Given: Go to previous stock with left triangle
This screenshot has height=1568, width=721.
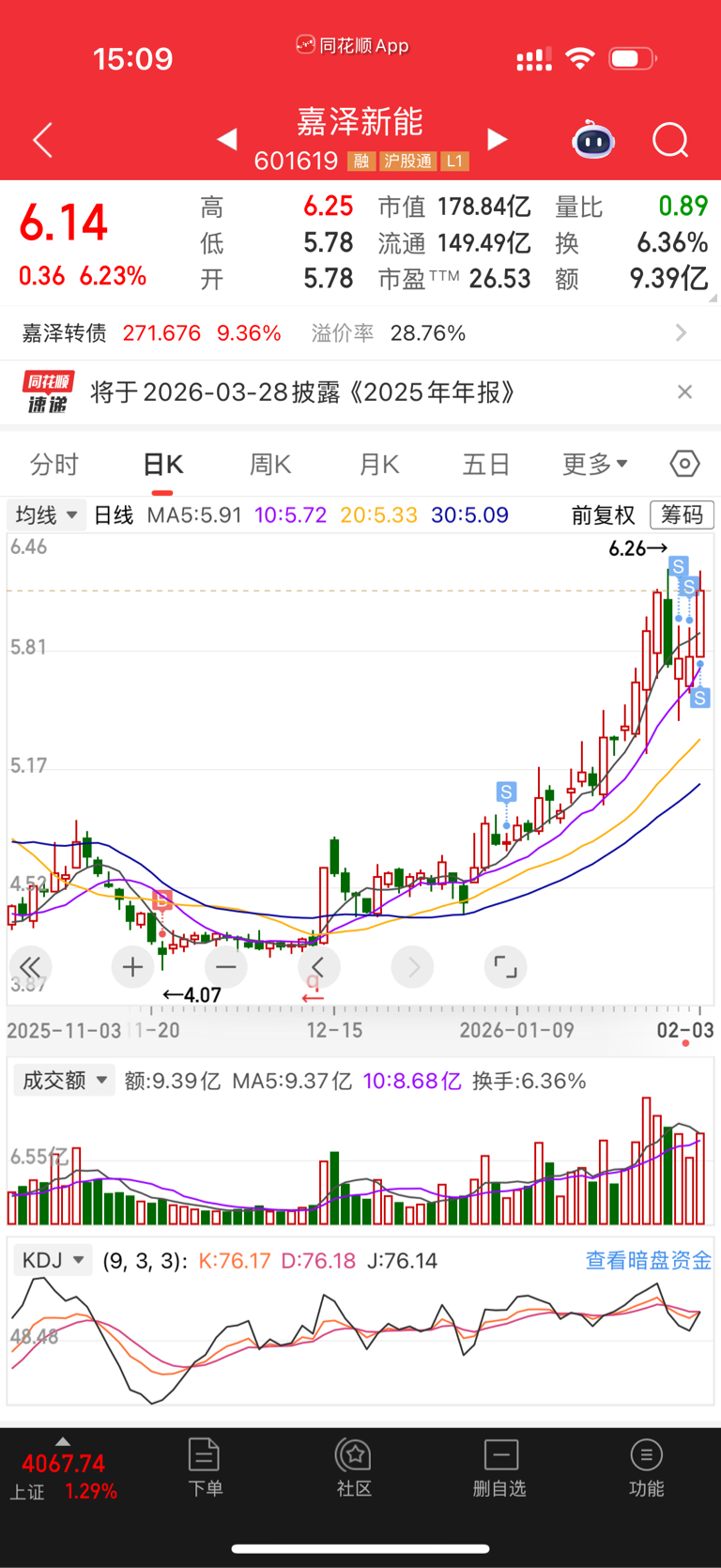Looking at the screenshot, I should (226, 140).
